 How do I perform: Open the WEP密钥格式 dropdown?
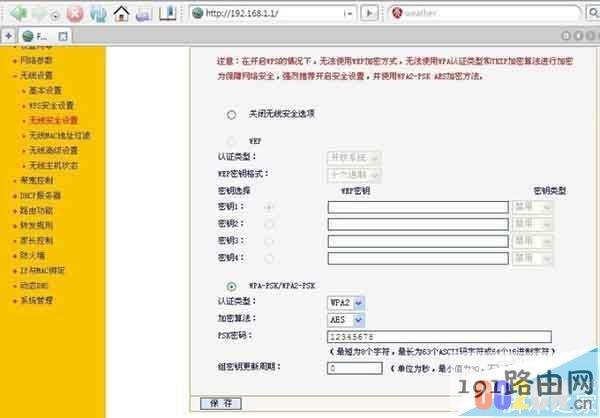tap(354, 175)
